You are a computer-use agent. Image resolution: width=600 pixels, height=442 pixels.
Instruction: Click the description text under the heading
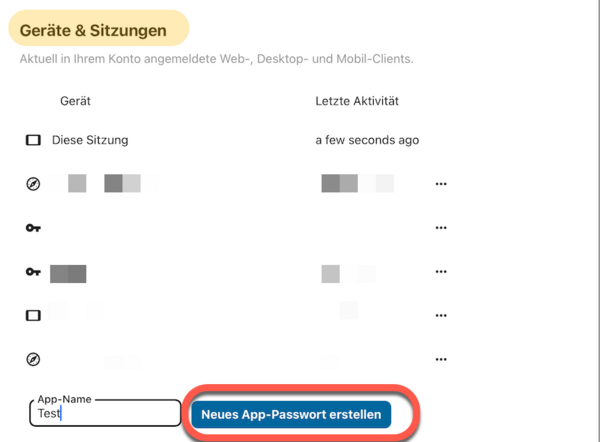tap(216, 60)
